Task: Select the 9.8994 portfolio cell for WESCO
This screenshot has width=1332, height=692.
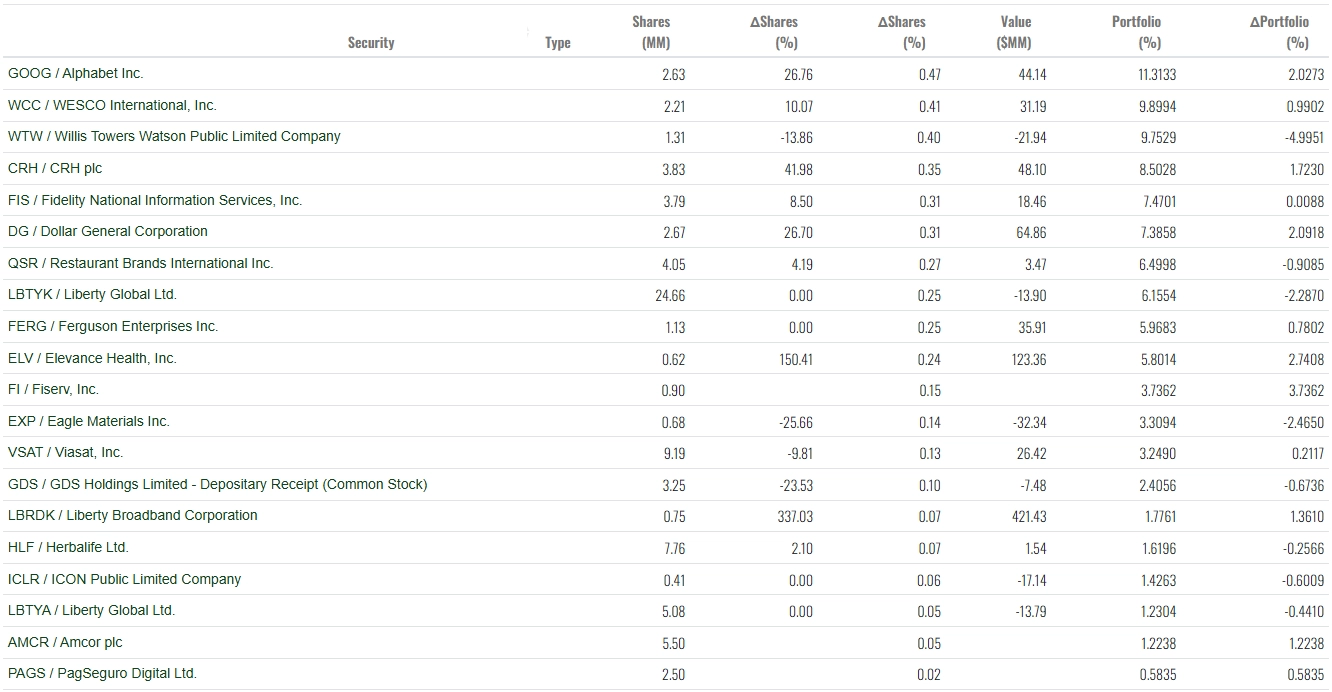Action: [1158, 106]
